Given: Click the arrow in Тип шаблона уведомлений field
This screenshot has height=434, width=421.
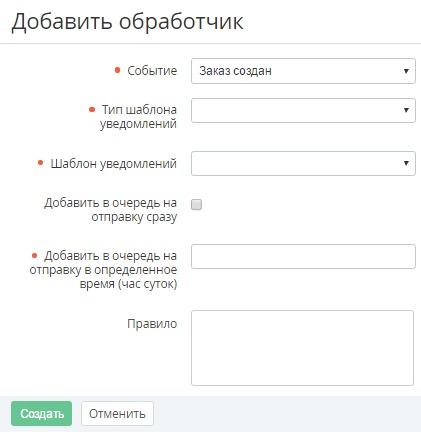Looking at the screenshot, I should point(406,110).
